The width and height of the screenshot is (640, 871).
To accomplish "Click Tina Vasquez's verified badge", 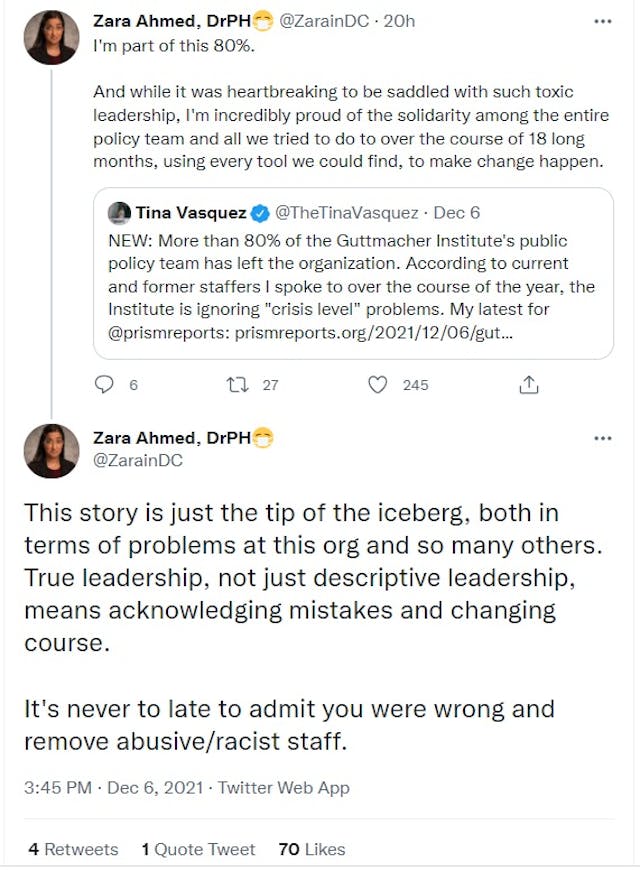I will tap(260, 212).
